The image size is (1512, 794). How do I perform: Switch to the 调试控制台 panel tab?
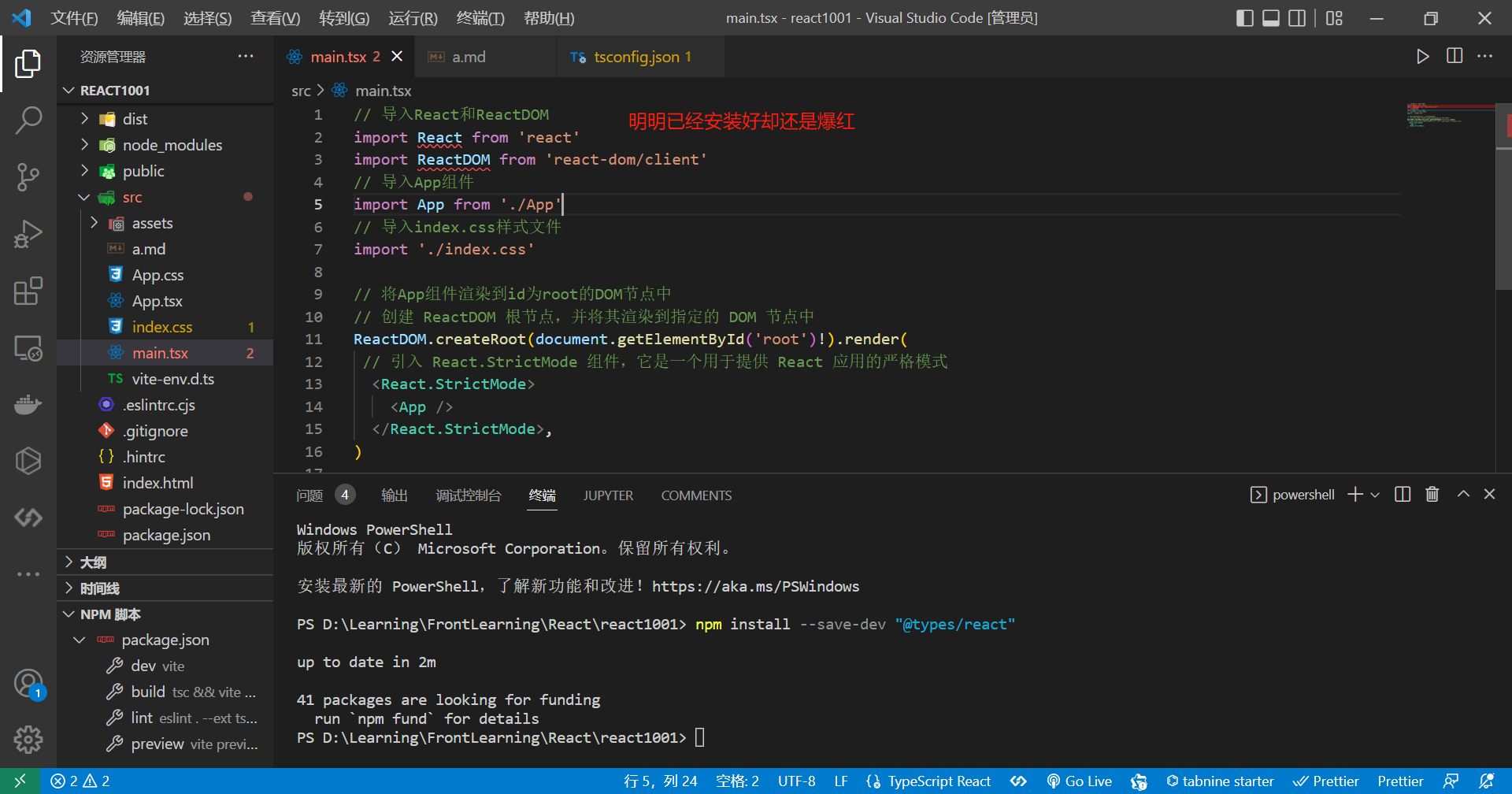(x=469, y=495)
